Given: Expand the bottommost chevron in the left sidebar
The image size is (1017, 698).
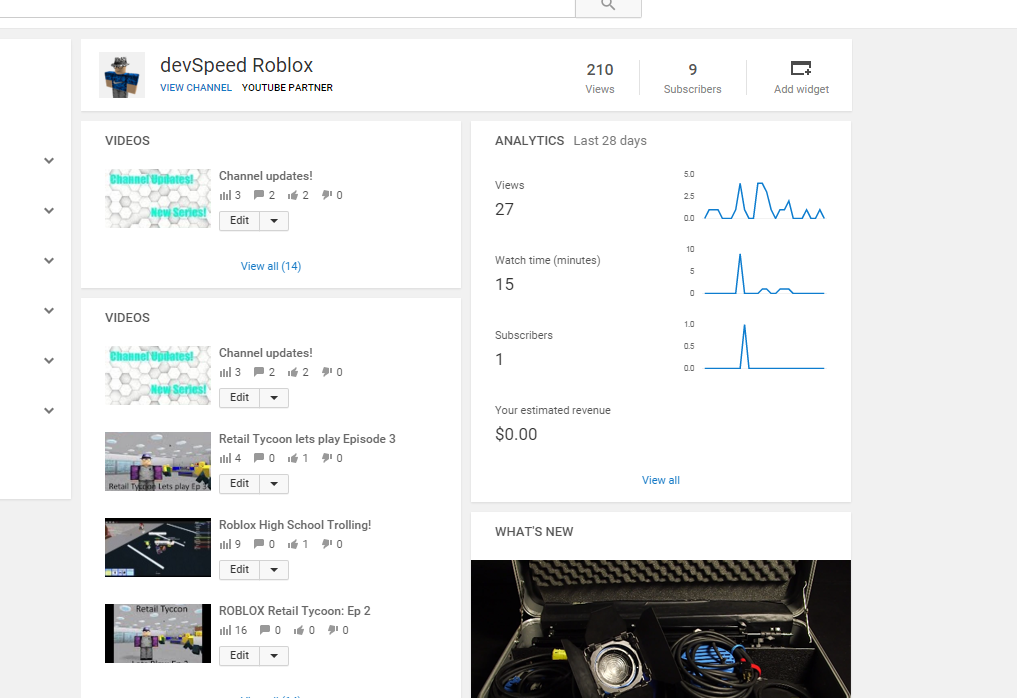Looking at the screenshot, I should click(x=49, y=410).
